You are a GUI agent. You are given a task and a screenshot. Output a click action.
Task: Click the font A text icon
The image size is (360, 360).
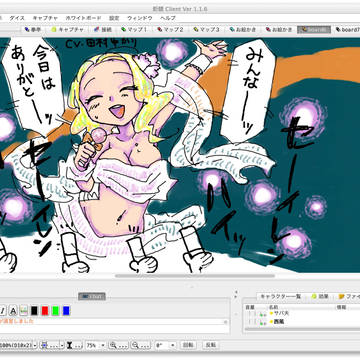pyautogui.click(x=13, y=311)
